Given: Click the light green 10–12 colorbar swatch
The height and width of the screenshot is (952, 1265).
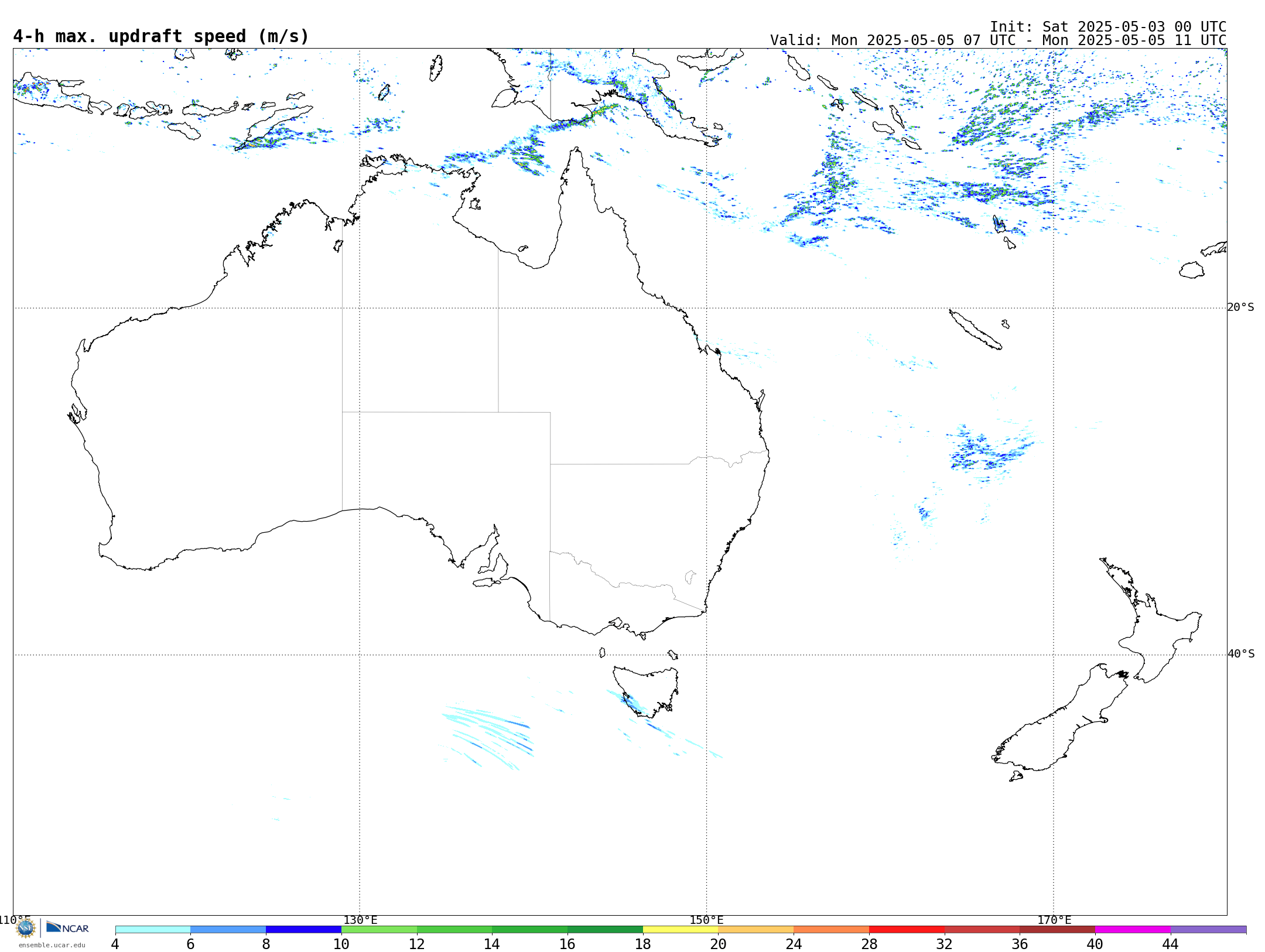Looking at the screenshot, I should pyautogui.click(x=379, y=930).
